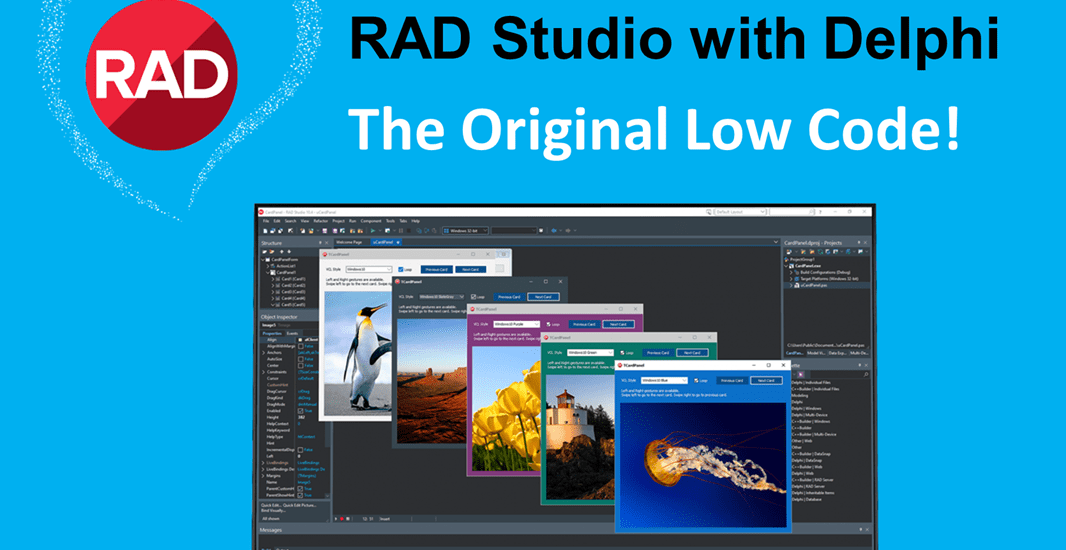The image size is (1066, 550).
Task: Expand the Margins property in Object Inspector
Action: [263, 476]
